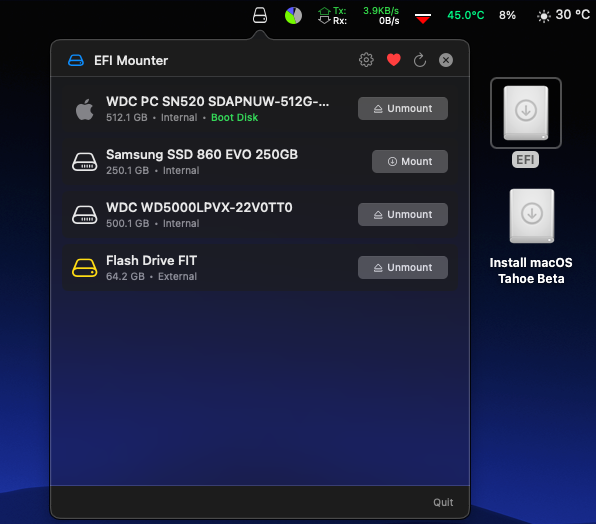Click the 45.0°C temperature menu bar item
Image resolution: width=596 pixels, height=524 pixels.
(x=466, y=15)
